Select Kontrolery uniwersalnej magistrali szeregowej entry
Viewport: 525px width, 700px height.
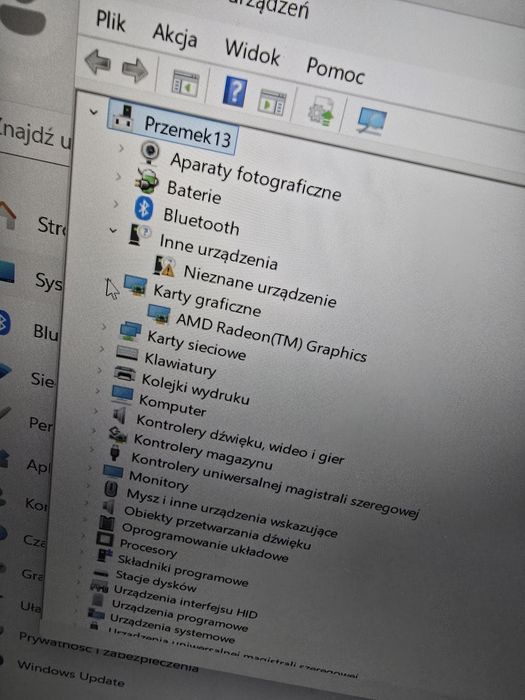[x=275, y=486]
